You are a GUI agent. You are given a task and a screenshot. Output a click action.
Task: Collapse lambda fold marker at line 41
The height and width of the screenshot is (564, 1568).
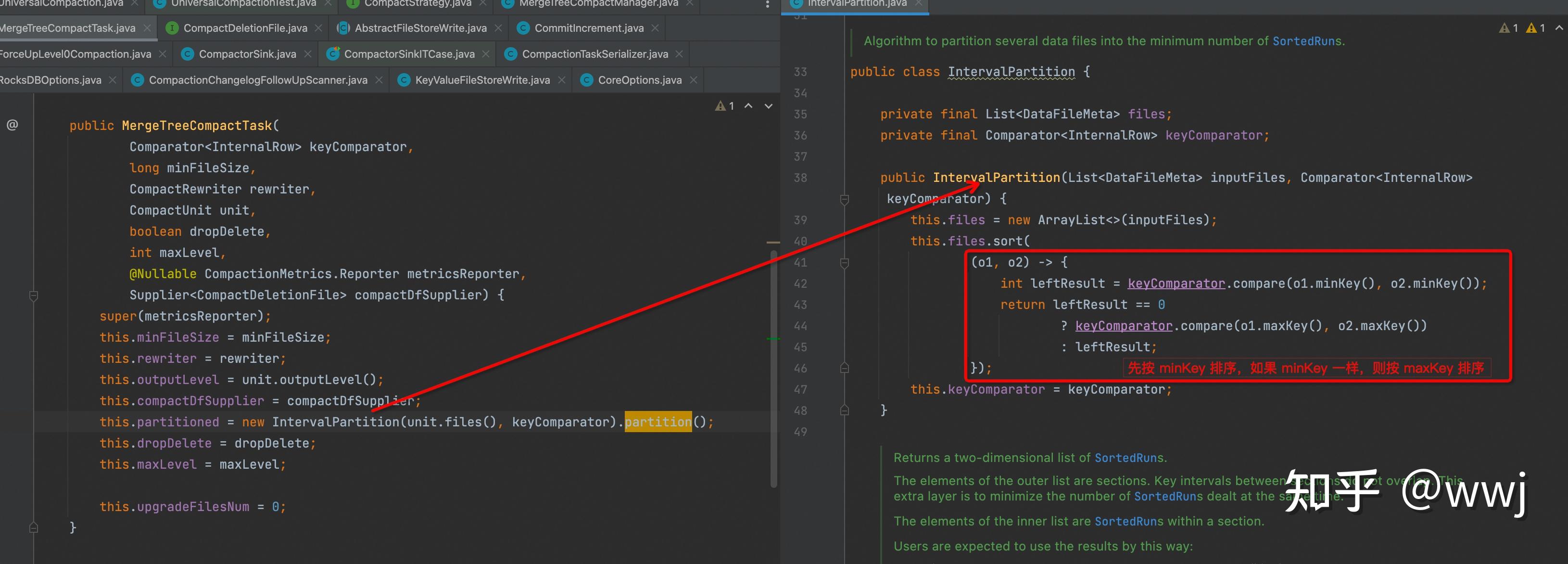tap(844, 262)
